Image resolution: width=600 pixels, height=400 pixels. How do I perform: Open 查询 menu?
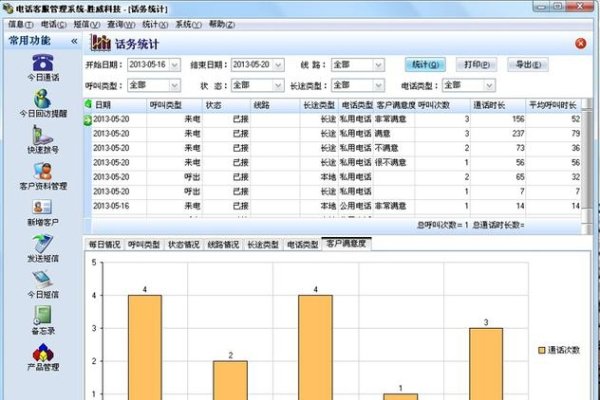[x=121, y=24]
